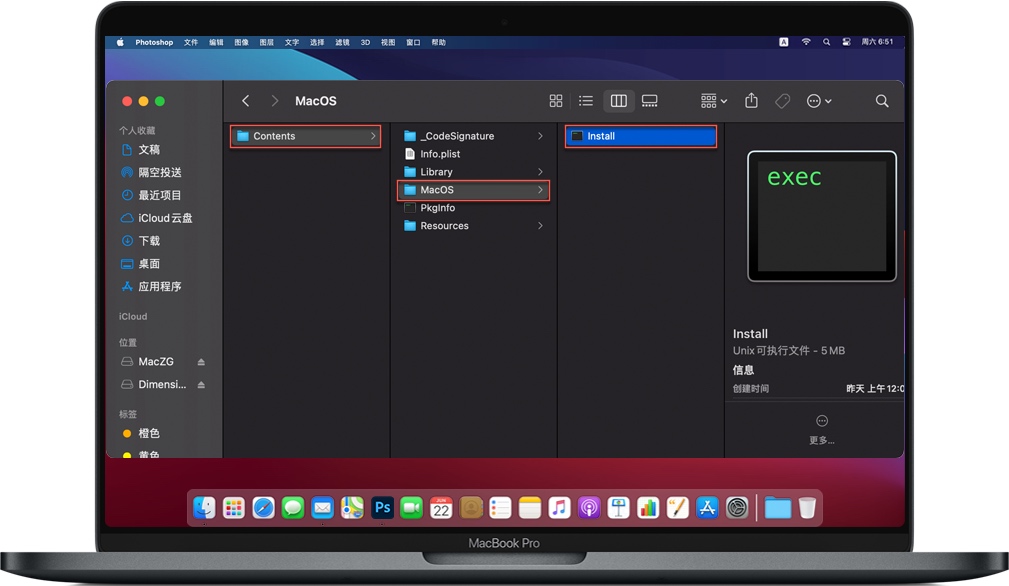The image size is (1009, 586).
Task: Switch to icon view in the toolbar
Action: coord(556,100)
